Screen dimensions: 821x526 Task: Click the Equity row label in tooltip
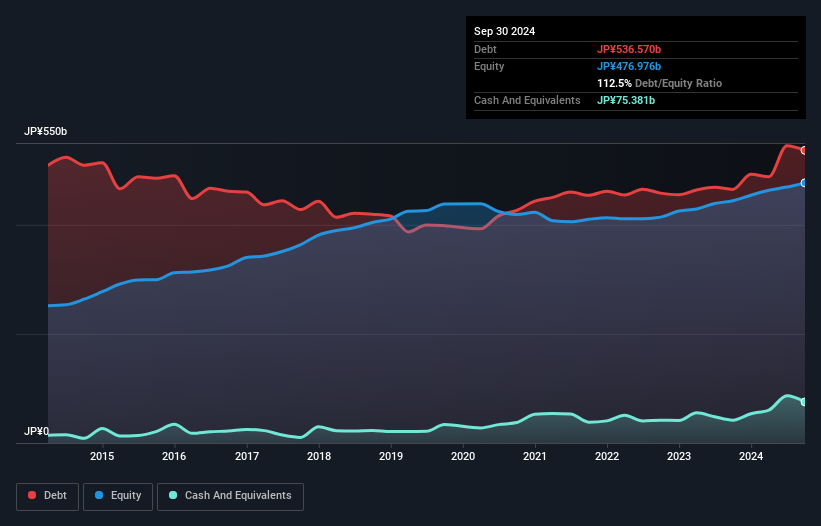click(x=489, y=66)
